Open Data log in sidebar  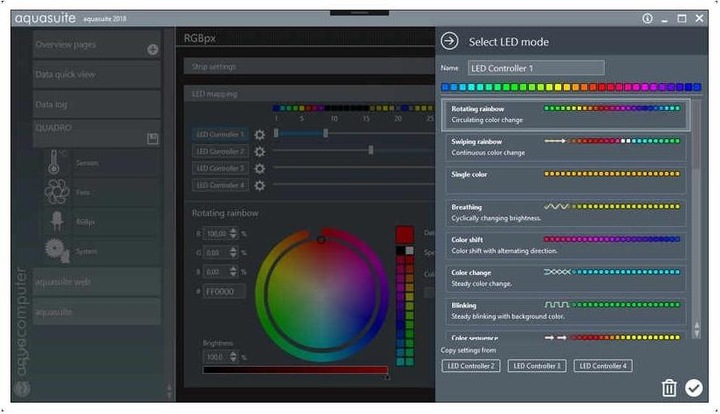click(x=96, y=105)
